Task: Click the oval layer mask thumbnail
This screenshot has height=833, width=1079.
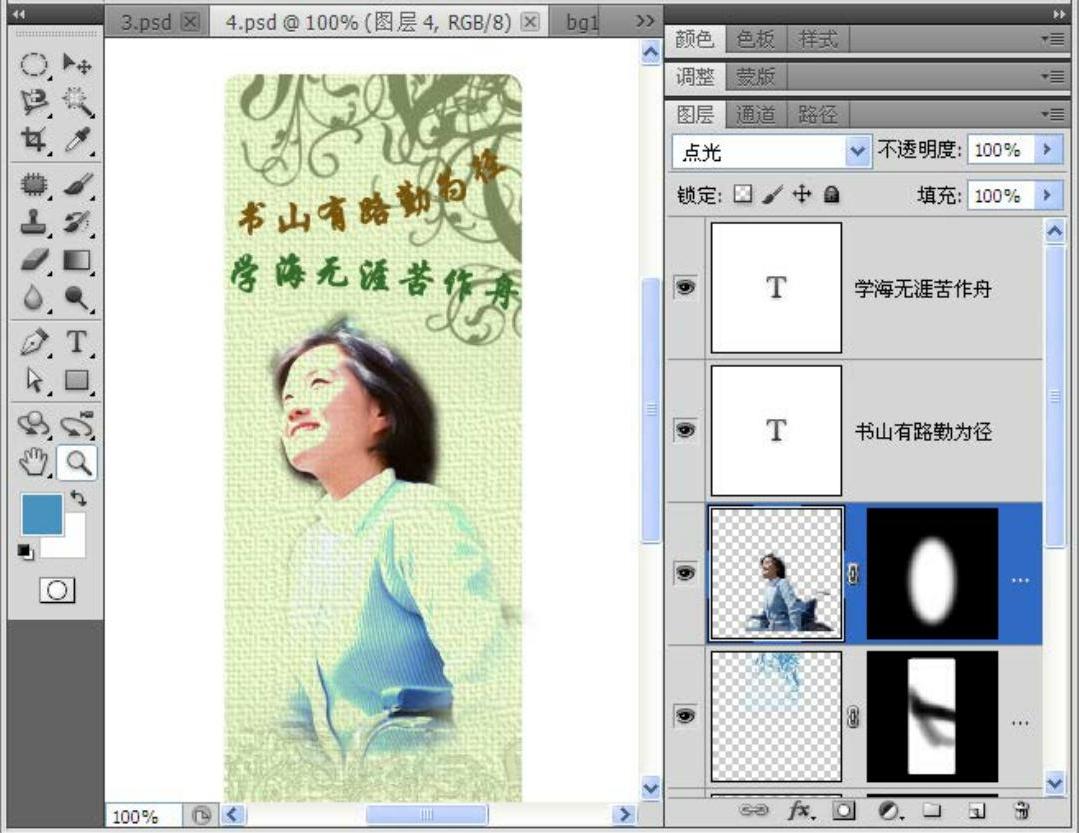Action: pyautogui.click(x=932, y=573)
